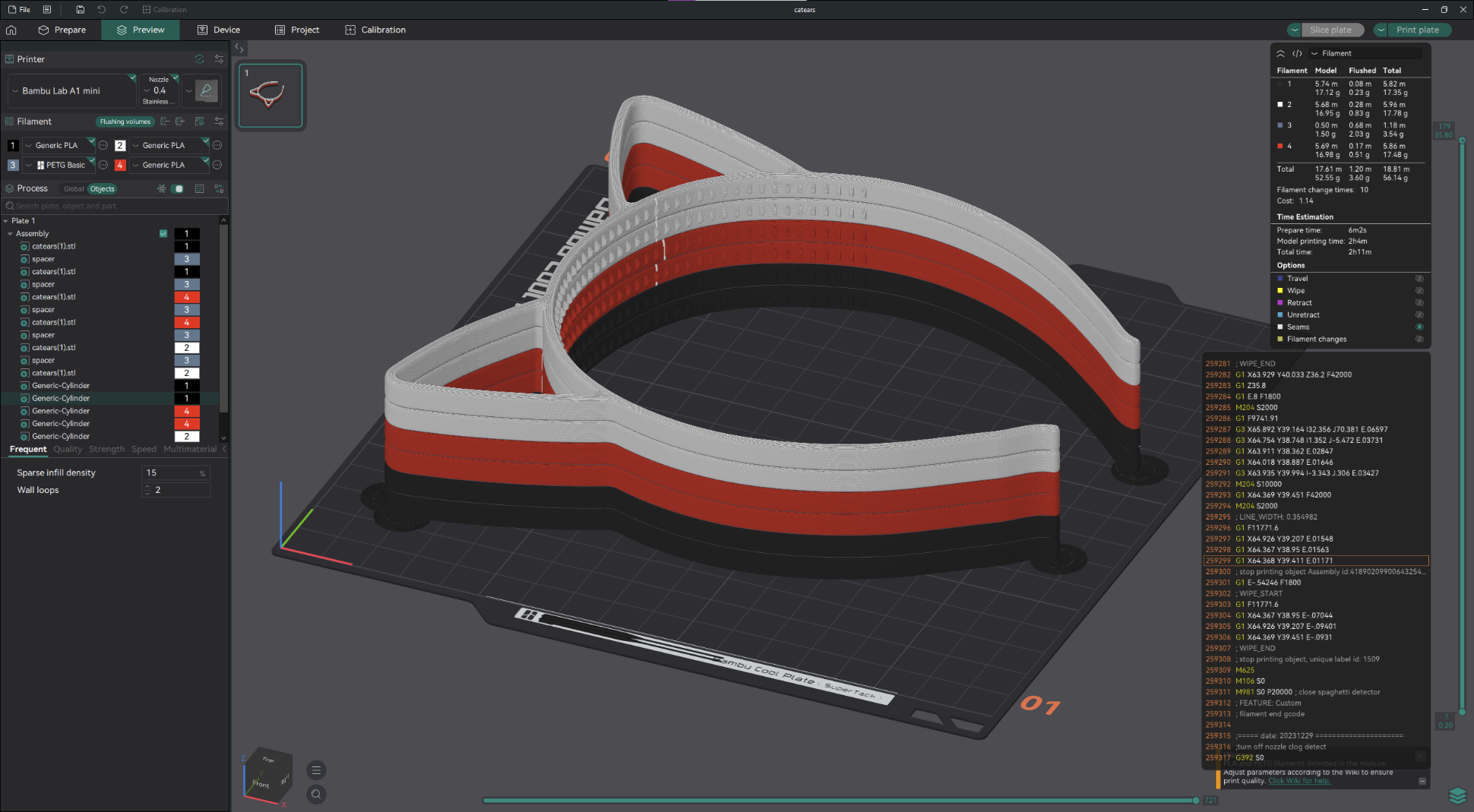Click the magnifier icon below the viewport
Screen dimensions: 1474x812
coord(316,795)
